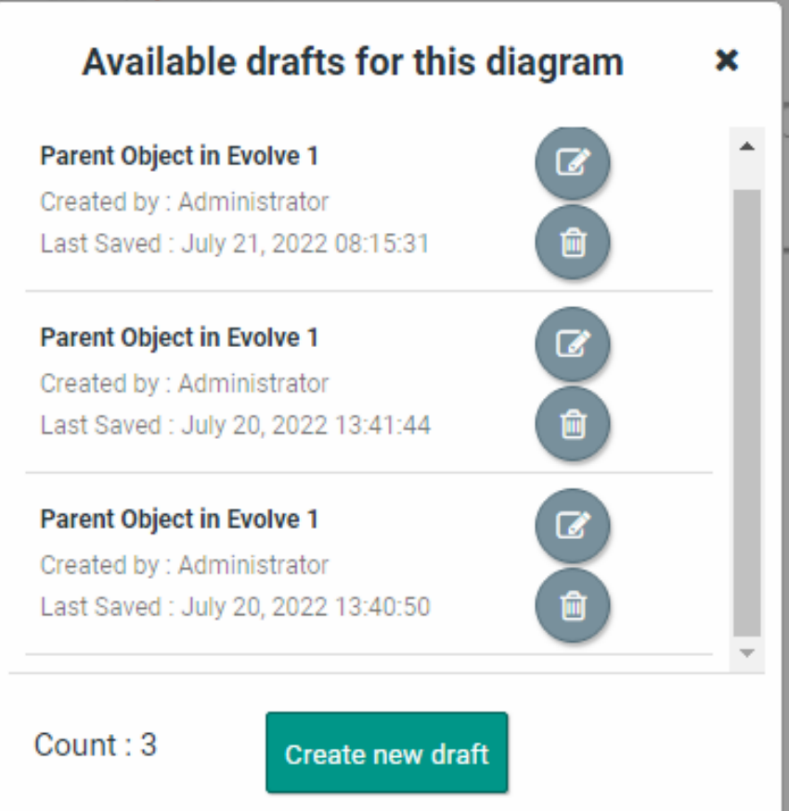Click 'Created by : Administrator' in the July 21 draft
Screen dimensions: 789x811
click(x=184, y=202)
